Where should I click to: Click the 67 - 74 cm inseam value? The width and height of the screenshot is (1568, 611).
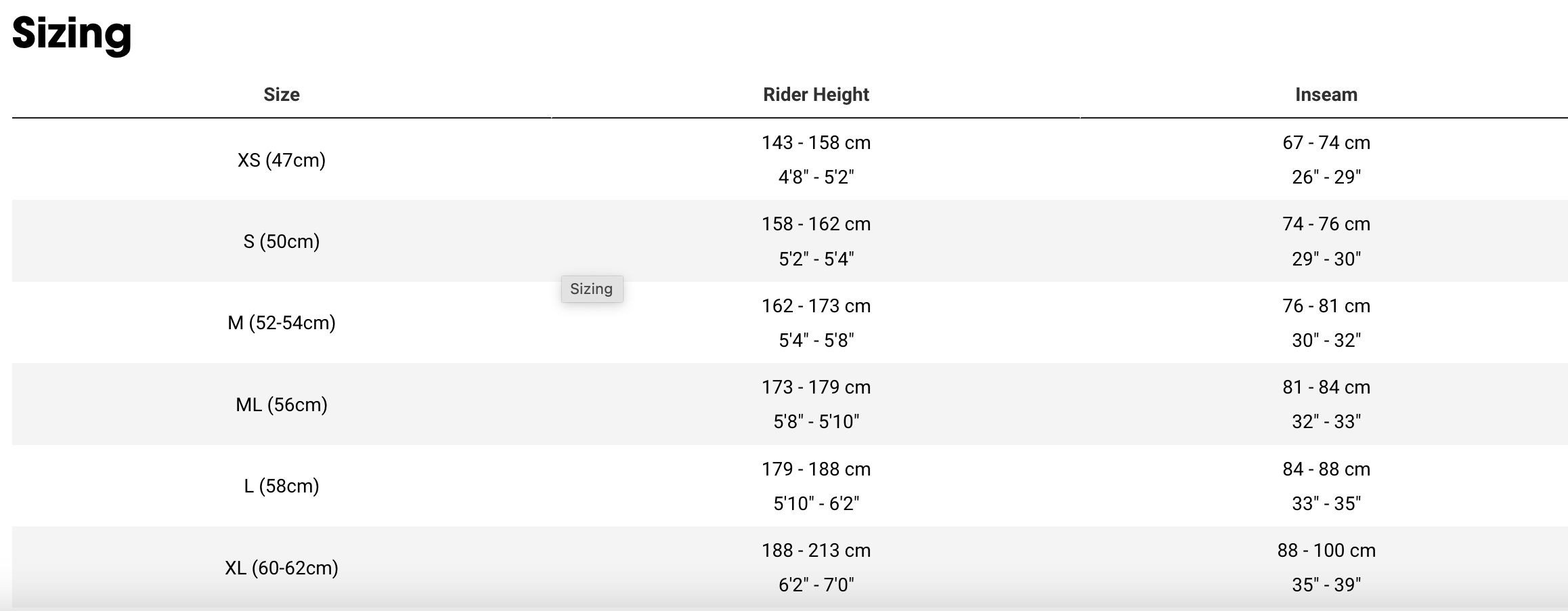(1326, 142)
